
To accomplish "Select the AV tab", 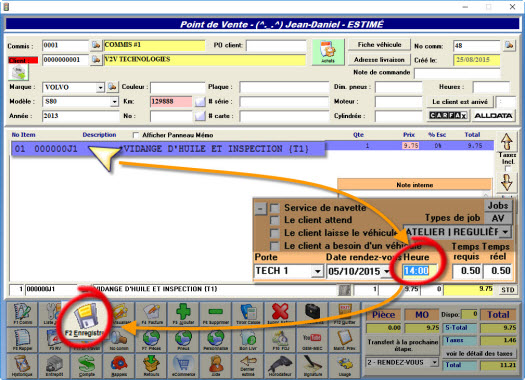I will click(498, 218).
